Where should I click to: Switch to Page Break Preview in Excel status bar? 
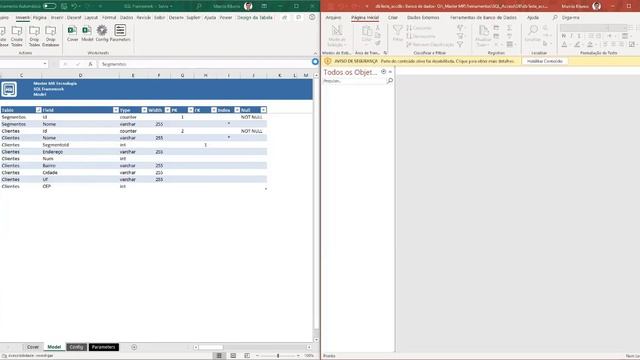(247, 356)
